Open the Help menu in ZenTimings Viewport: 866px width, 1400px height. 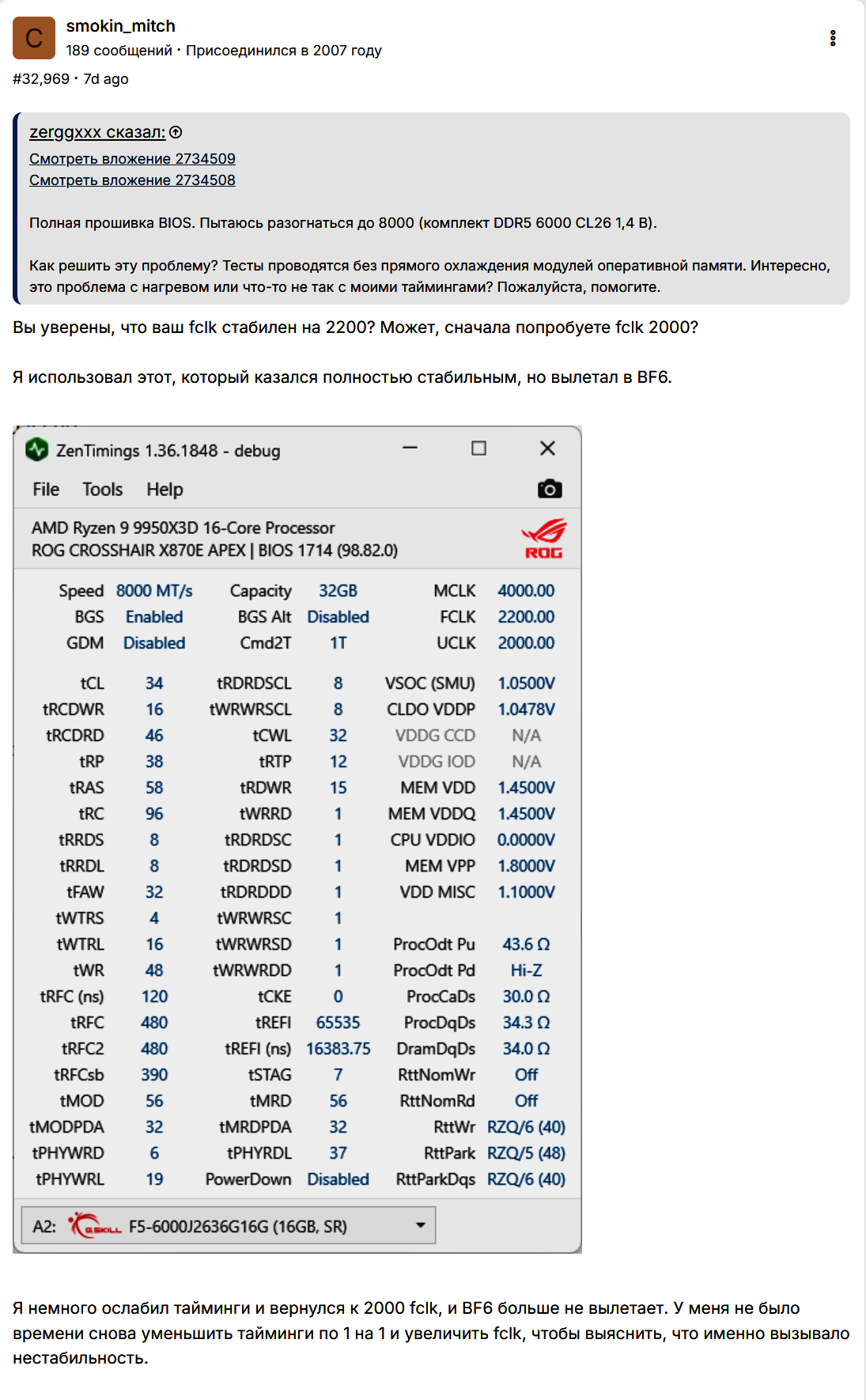[165, 490]
